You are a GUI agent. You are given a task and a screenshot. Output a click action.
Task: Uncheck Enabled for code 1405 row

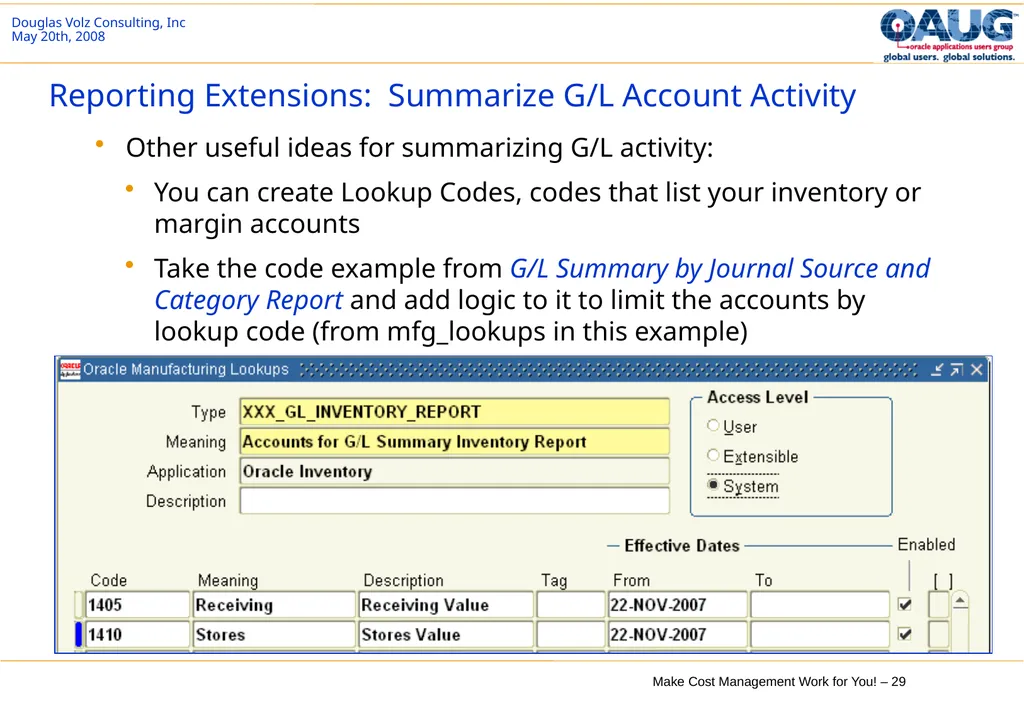pyautogui.click(x=904, y=604)
